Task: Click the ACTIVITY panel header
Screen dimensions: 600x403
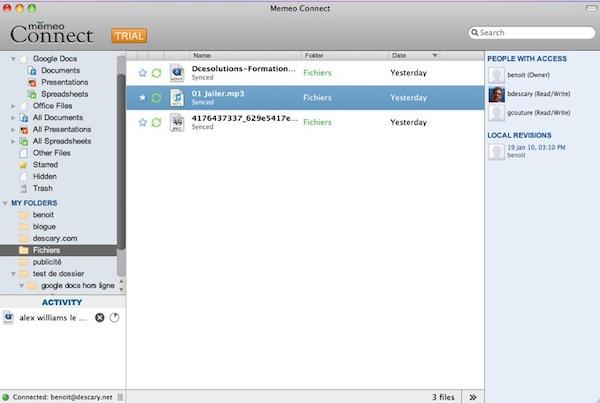Action: pos(62,302)
